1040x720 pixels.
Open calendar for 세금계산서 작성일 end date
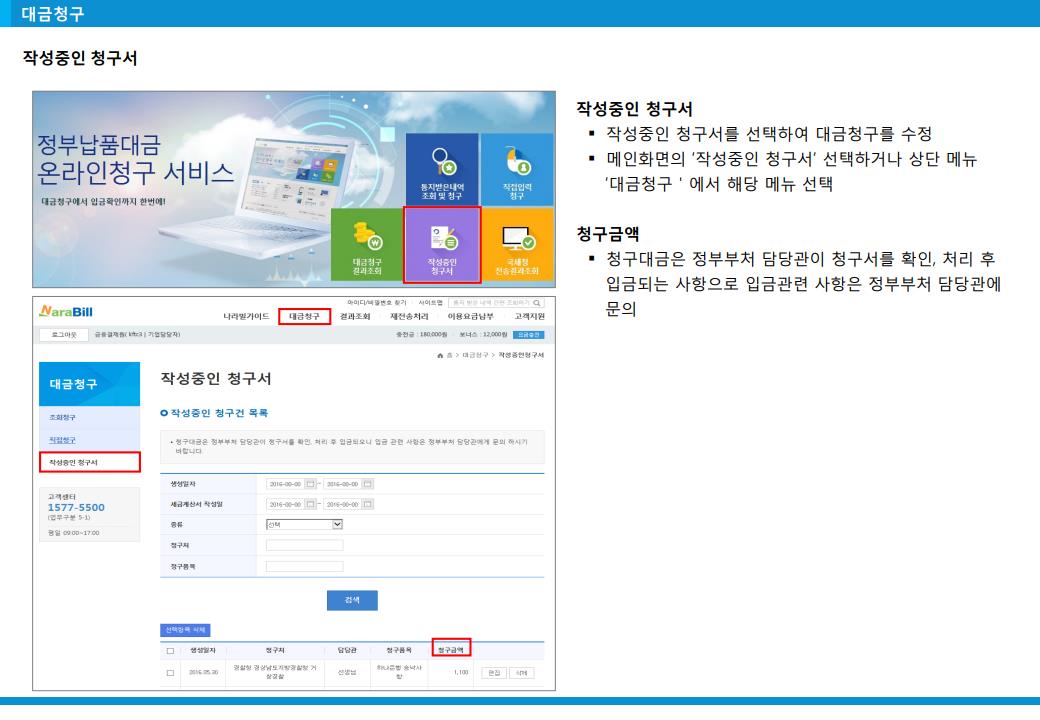click(368, 505)
